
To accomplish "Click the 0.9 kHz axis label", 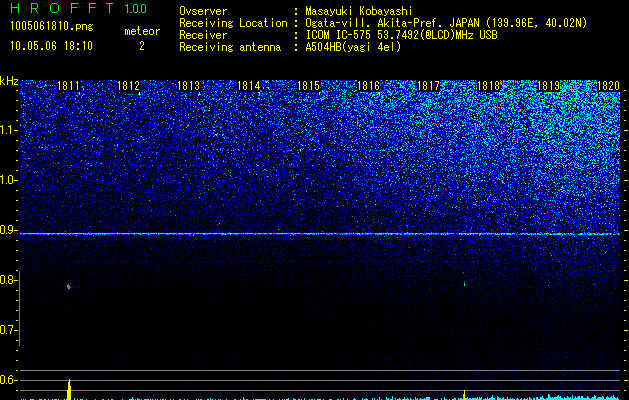I will tap(8, 230).
